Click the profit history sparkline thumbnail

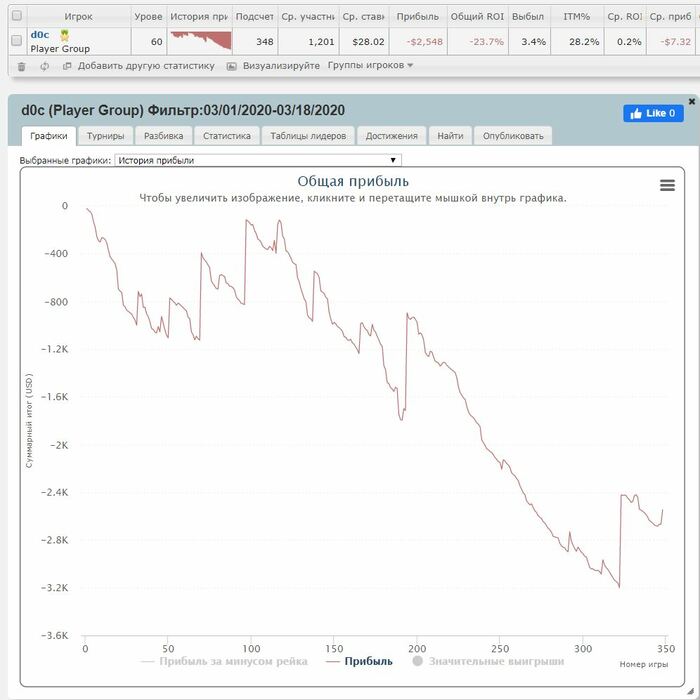200,40
